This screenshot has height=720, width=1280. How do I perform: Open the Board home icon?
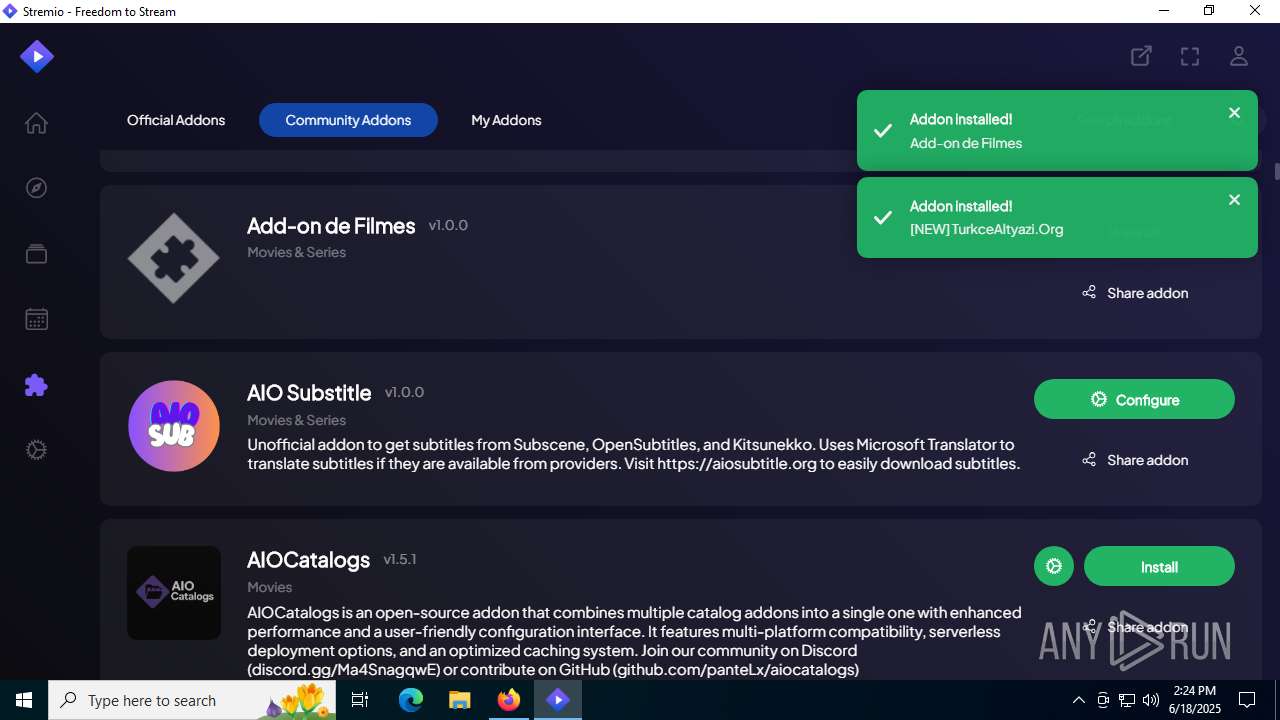36,123
